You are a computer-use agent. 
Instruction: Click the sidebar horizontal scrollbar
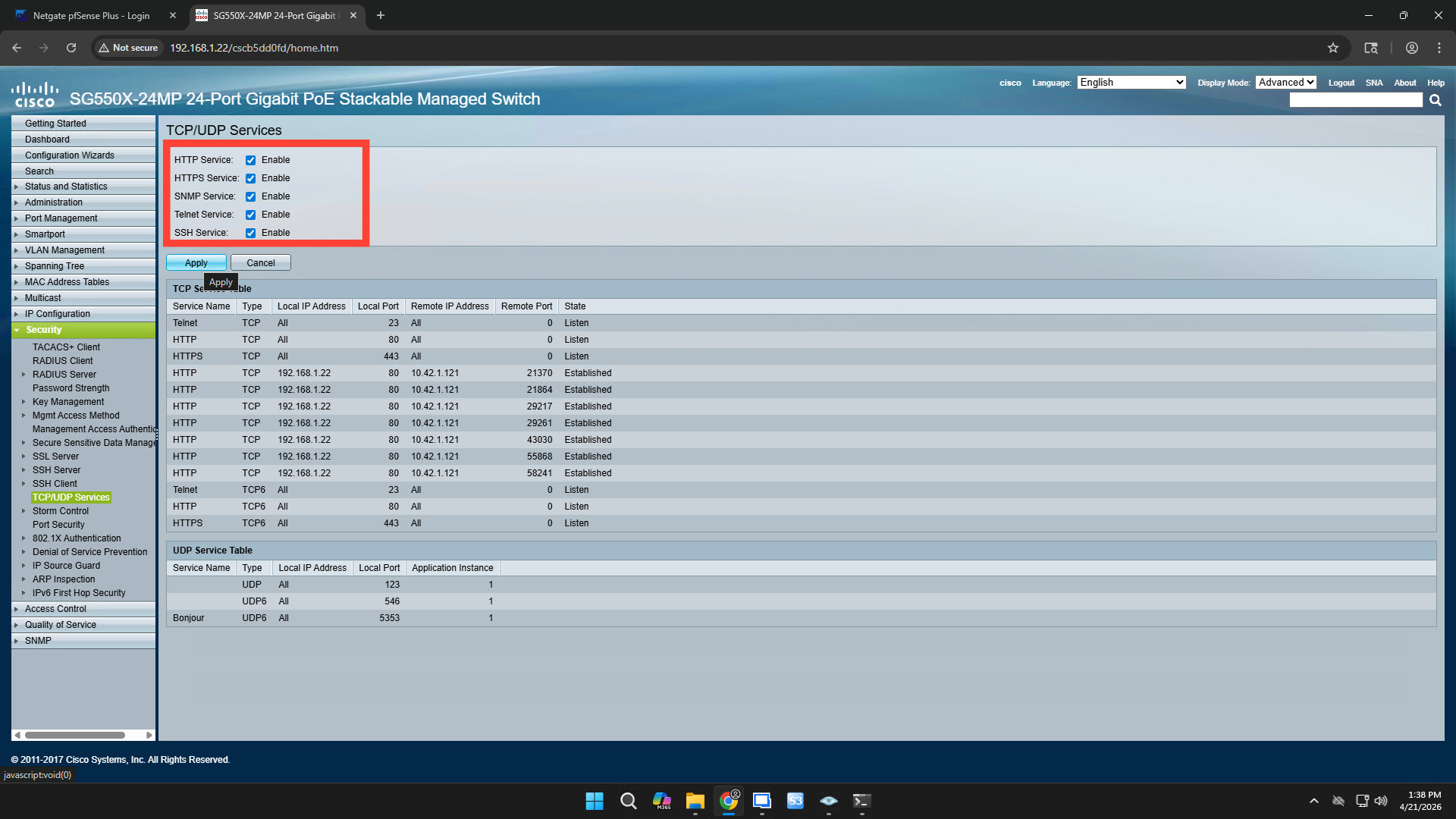[76, 735]
